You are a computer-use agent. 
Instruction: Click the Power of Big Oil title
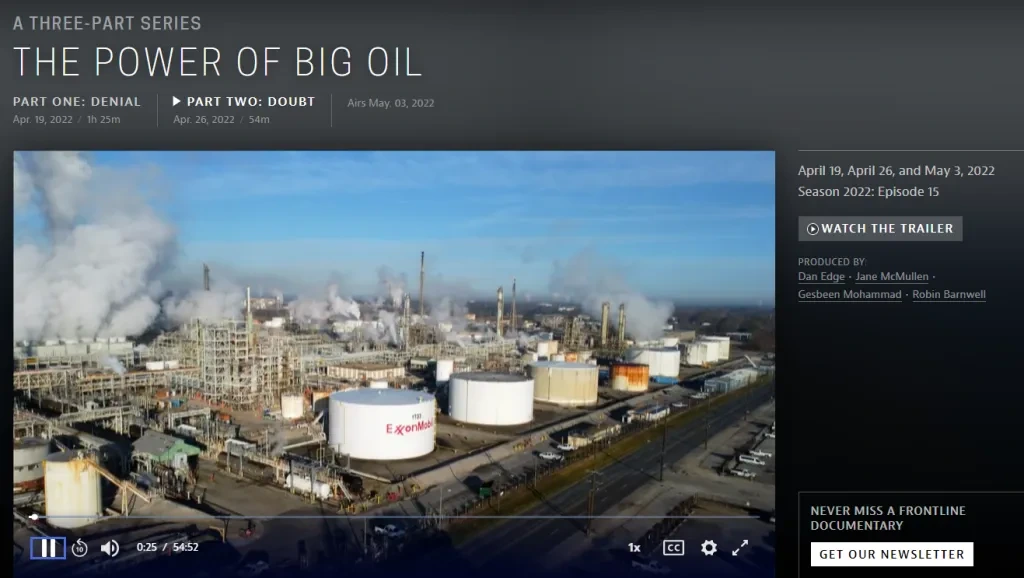coord(217,62)
